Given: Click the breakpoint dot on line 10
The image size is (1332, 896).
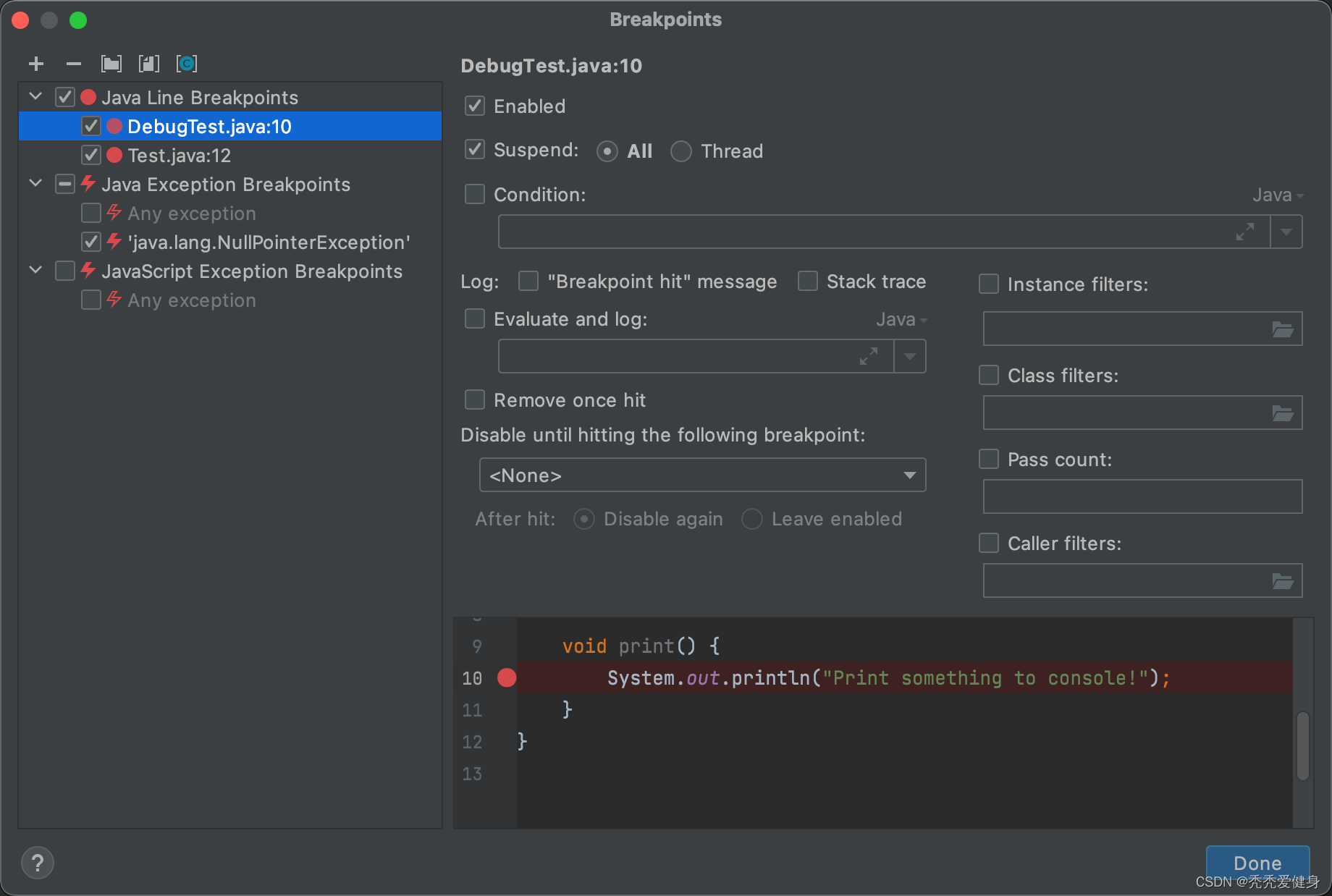Looking at the screenshot, I should [507, 677].
